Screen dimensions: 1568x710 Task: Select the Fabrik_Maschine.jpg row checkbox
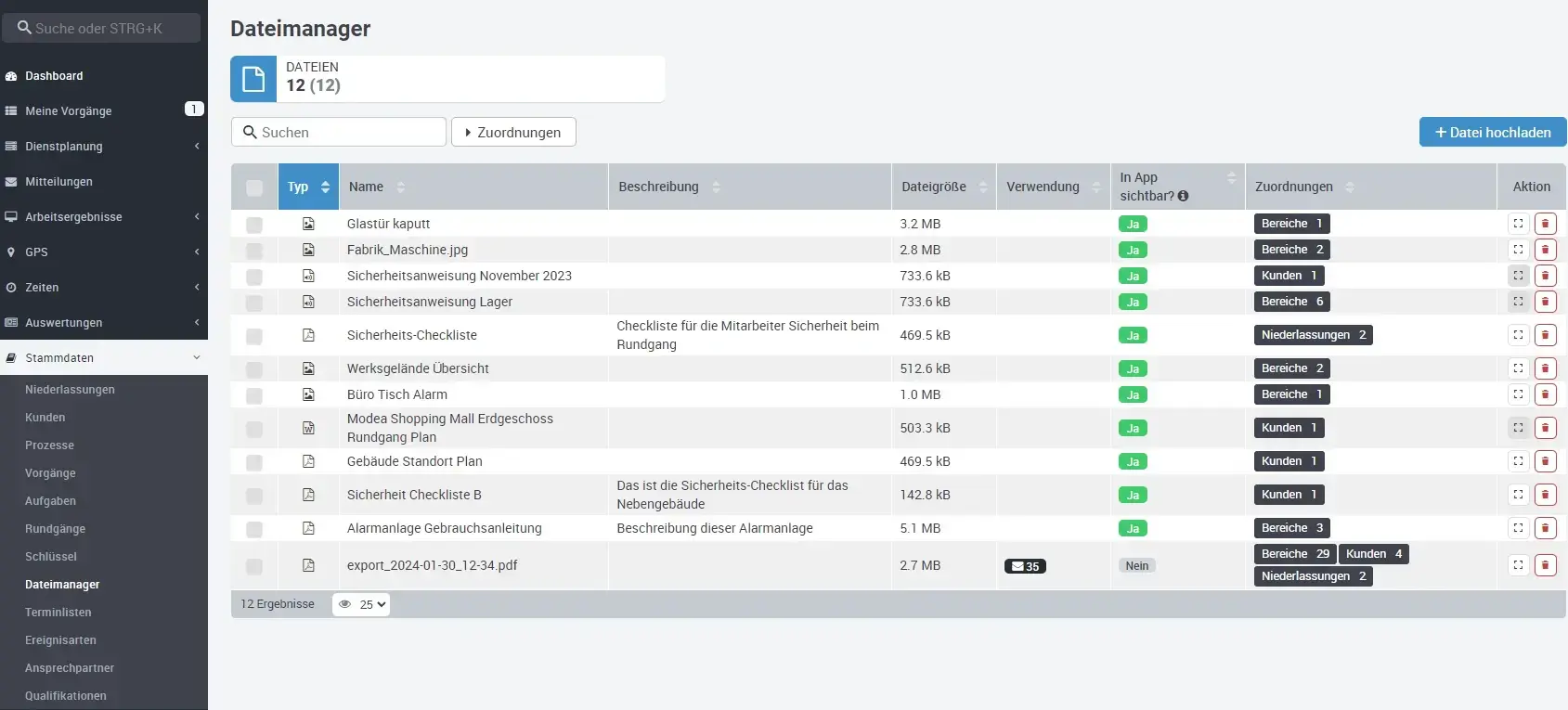pos(254,251)
